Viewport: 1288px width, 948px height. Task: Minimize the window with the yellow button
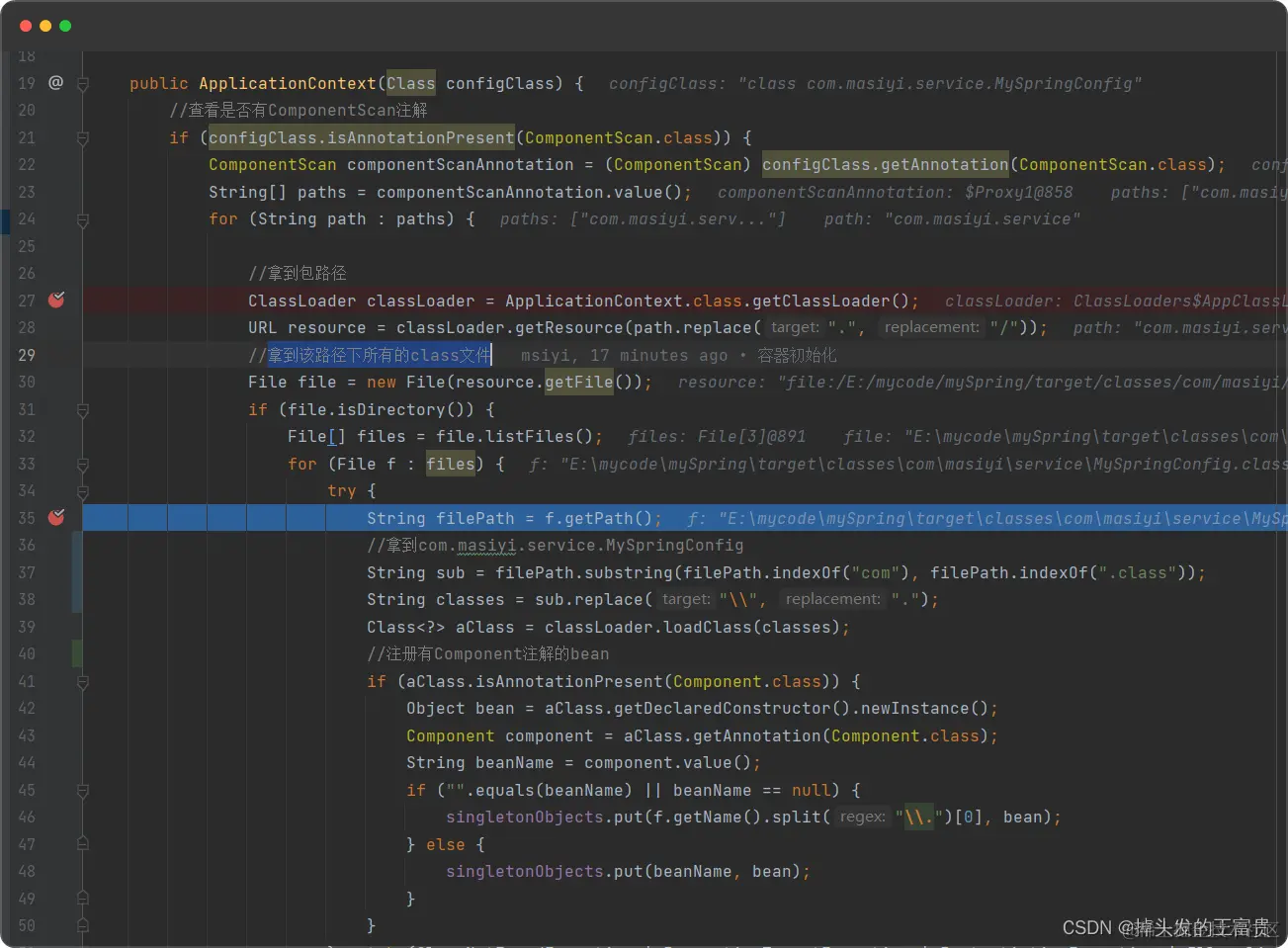coord(45,26)
